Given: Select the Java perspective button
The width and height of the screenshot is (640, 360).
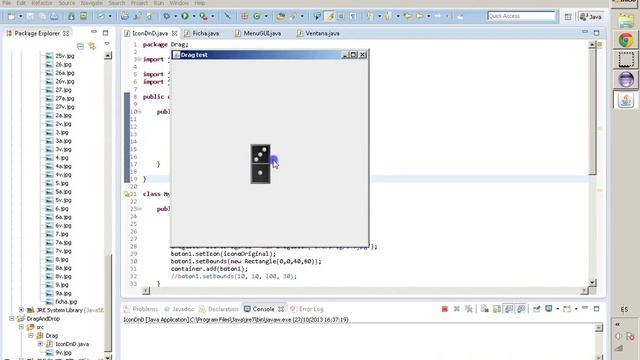Looking at the screenshot, I should pos(591,17).
